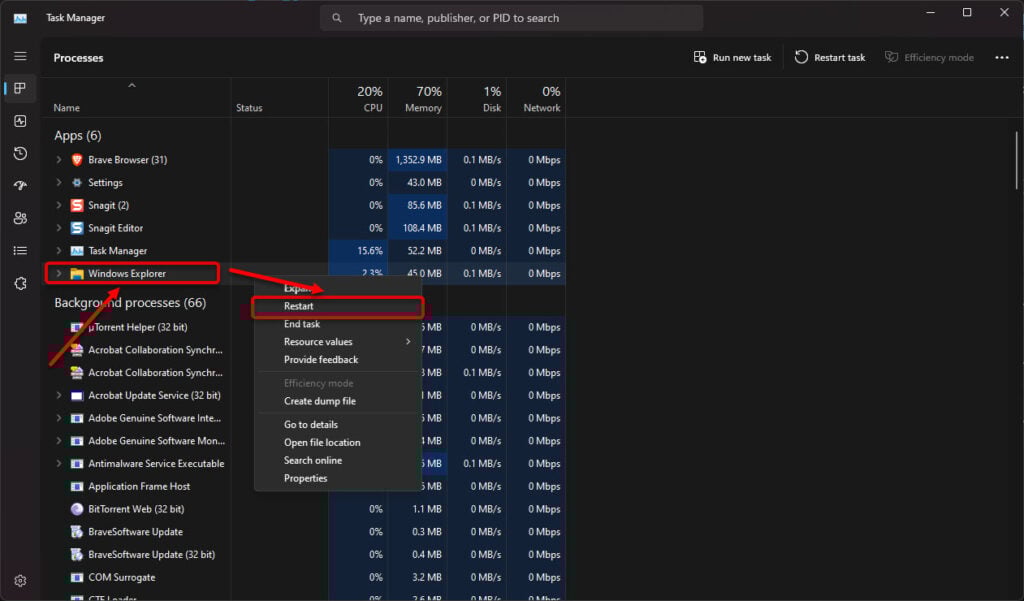Open the Performance page from the sidebar
Viewport: 1024px width, 601px height.
click(x=20, y=121)
